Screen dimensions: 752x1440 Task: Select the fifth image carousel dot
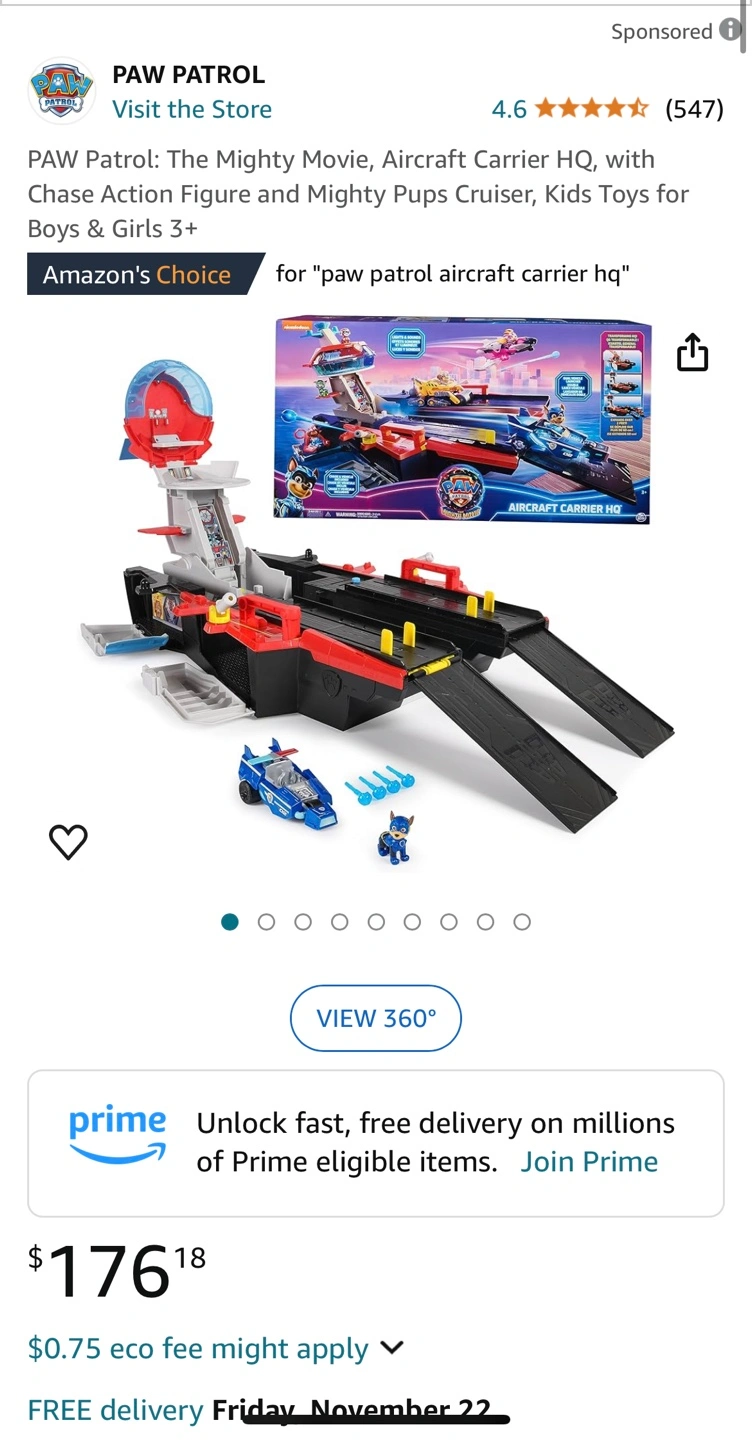point(376,922)
